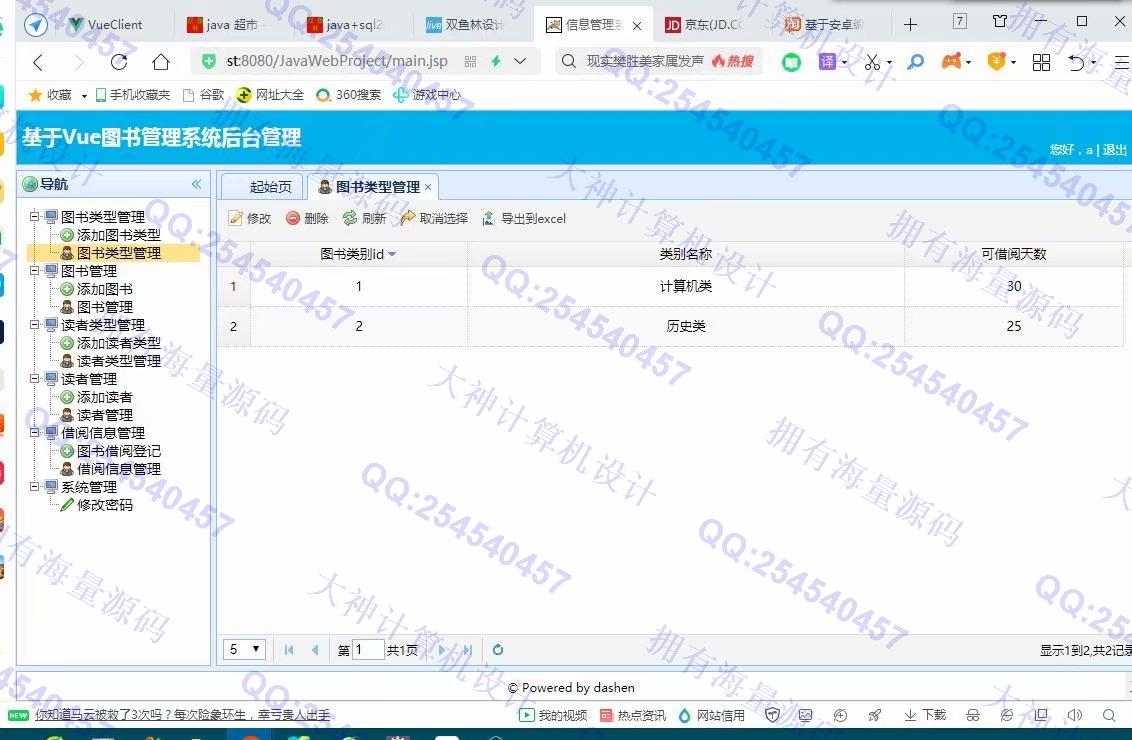This screenshot has width=1132, height=740.
Task: Go to previous page of table
Action: tap(315, 650)
